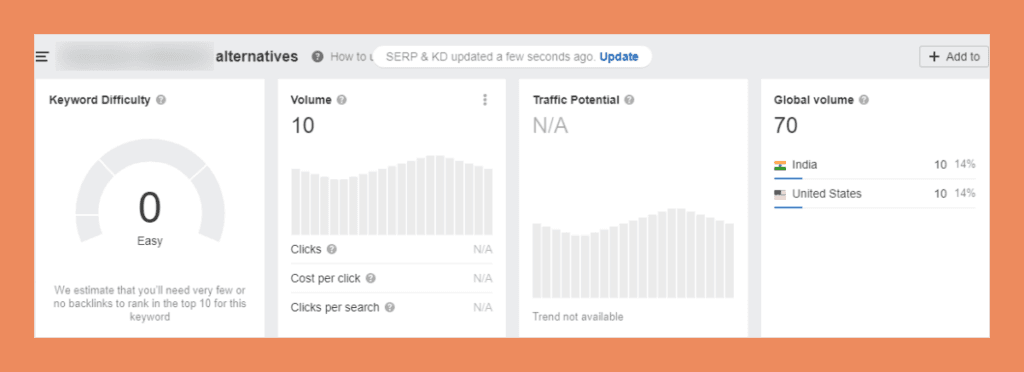Click the 'Trend not available' text
This screenshot has width=1024, height=372.
pos(577,317)
